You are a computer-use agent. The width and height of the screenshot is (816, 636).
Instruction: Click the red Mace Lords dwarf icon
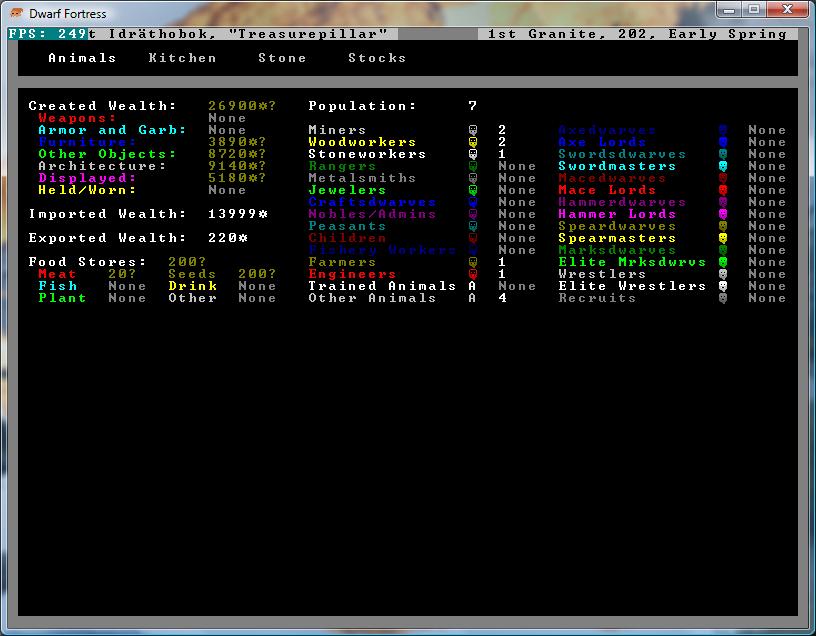pyautogui.click(x=723, y=190)
